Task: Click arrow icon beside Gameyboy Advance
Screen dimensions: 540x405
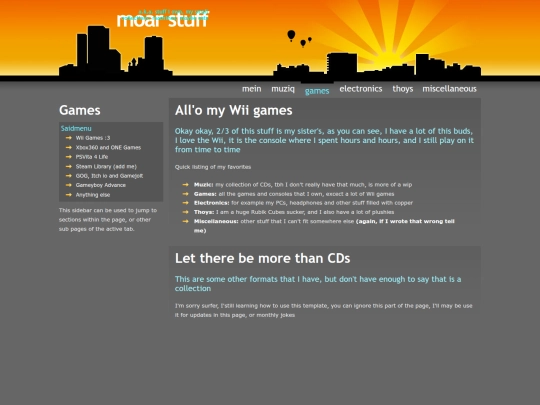Action: pos(69,185)
